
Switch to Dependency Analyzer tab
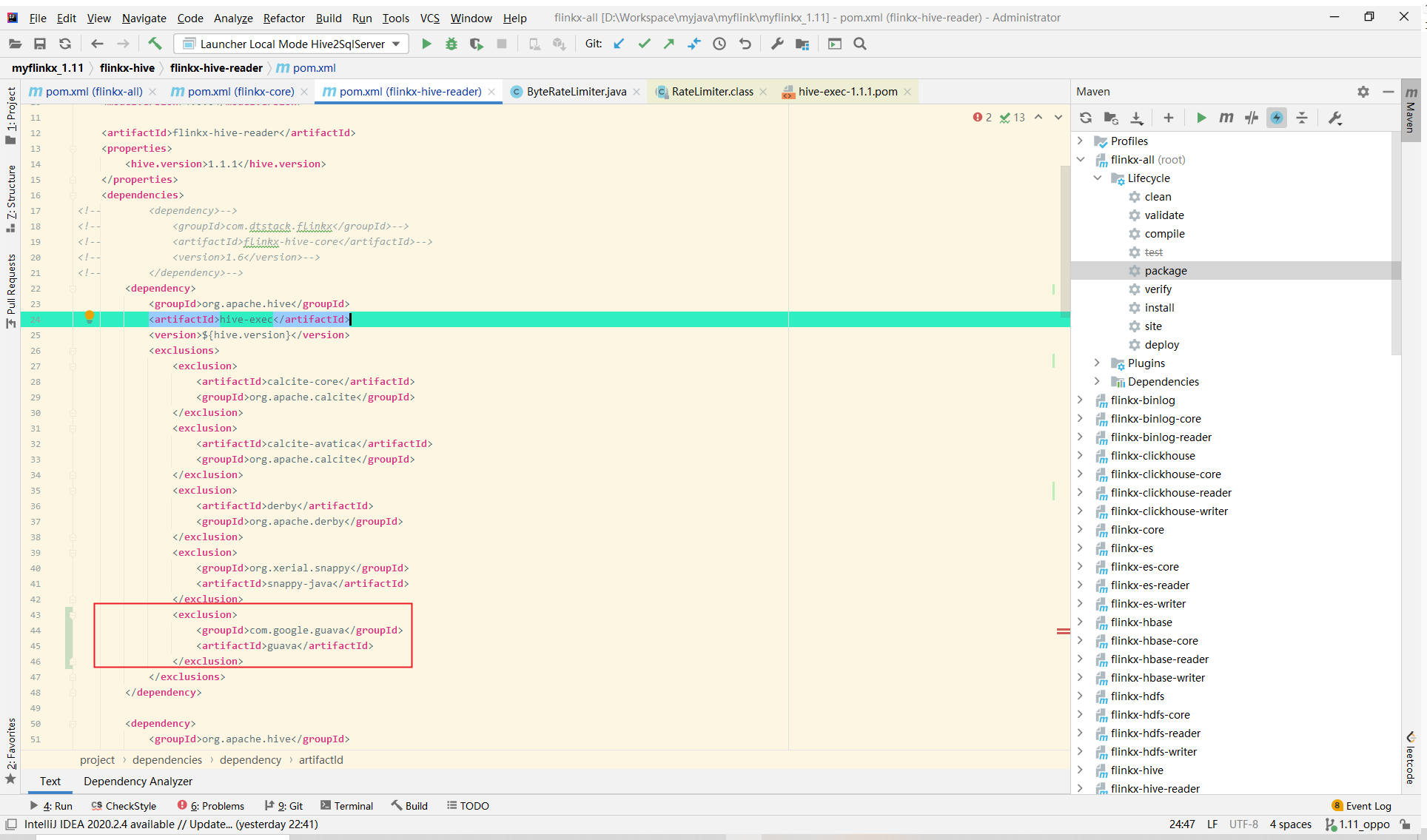138,782
